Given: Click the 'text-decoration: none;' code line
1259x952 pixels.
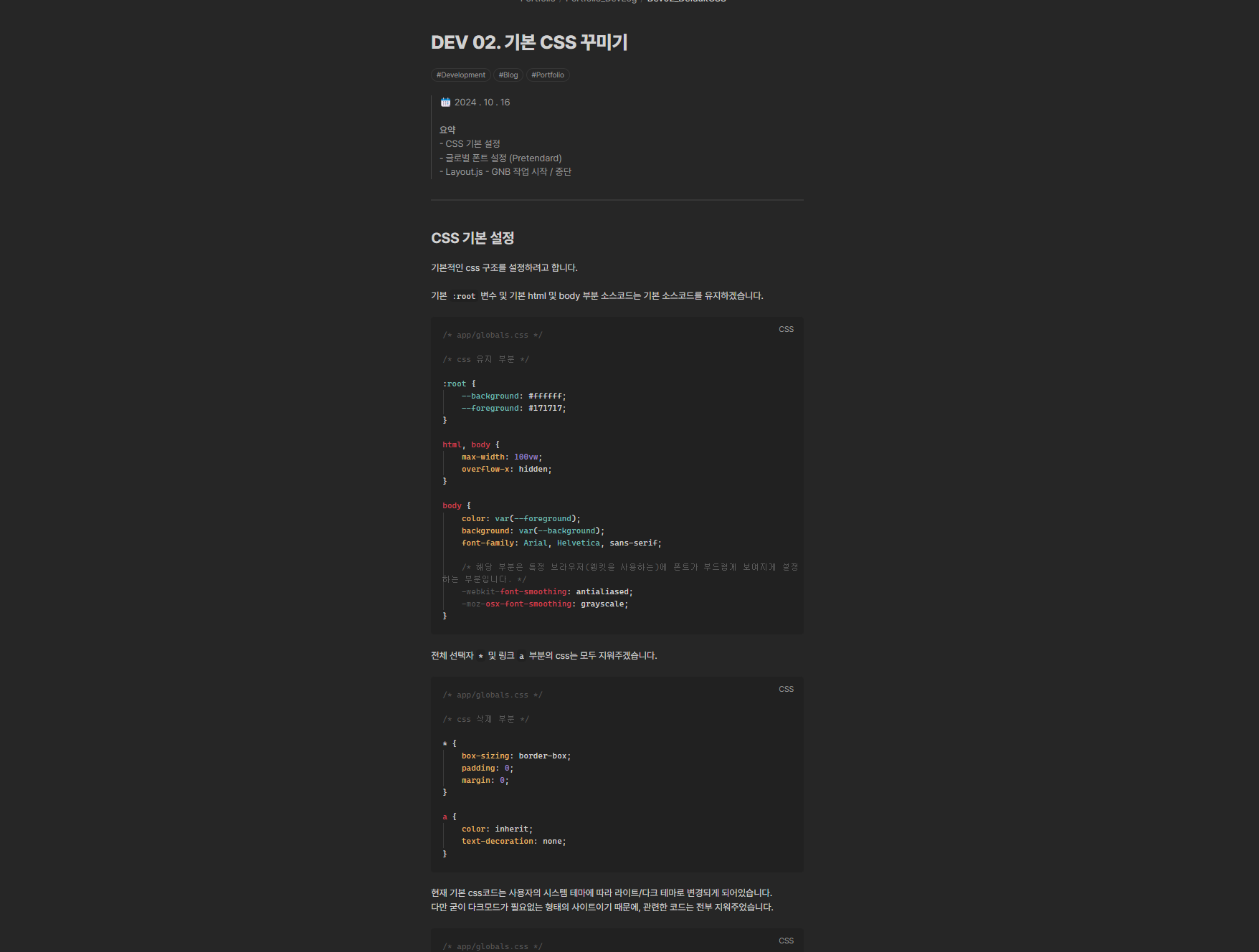Looking at the screenshot, I should point(513,842).
